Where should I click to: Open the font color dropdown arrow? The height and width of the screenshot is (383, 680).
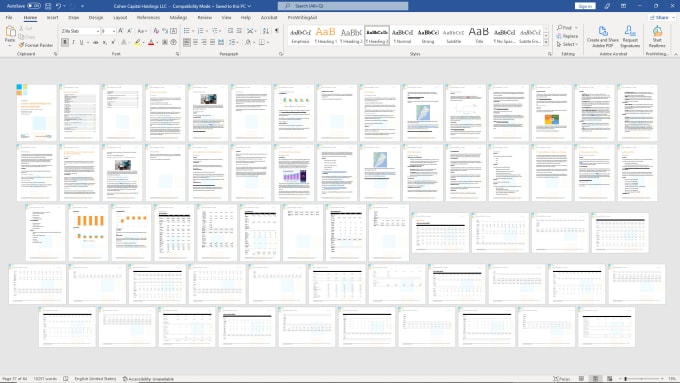coord(157,43)
